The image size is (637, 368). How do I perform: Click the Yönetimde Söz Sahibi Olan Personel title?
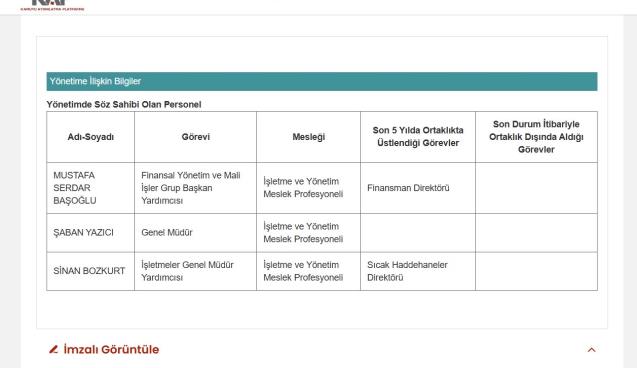point(124,104)
